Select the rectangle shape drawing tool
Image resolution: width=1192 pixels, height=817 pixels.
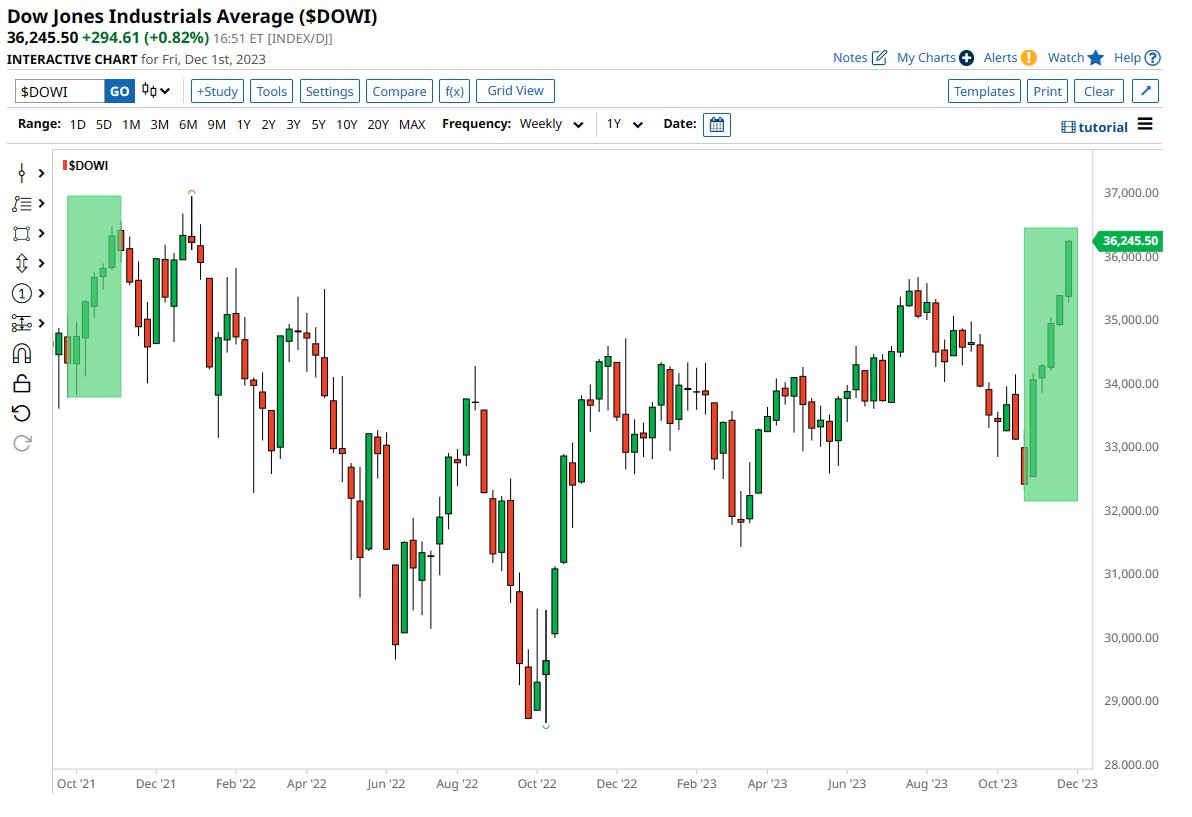(x=21, y=233)
